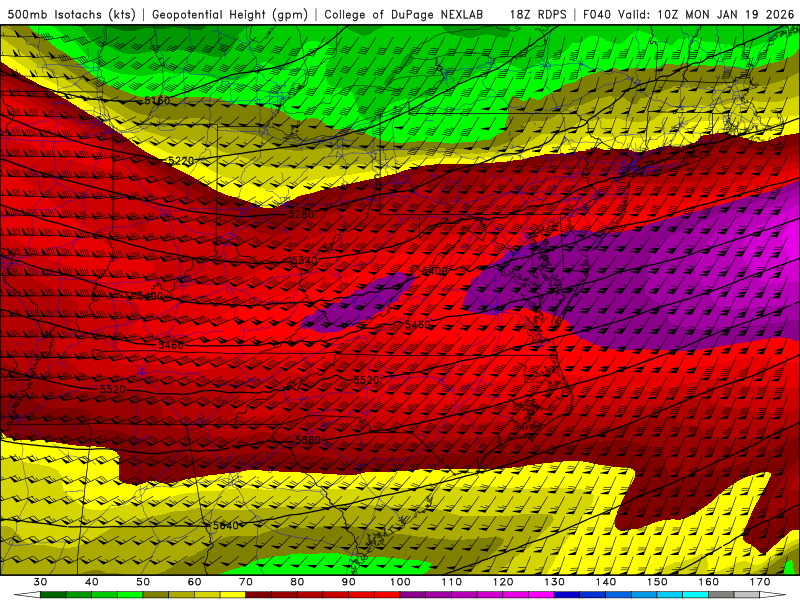800x600 pixels.
Task: Click the 40 value on the color scale
Action: tap(91, 582)
